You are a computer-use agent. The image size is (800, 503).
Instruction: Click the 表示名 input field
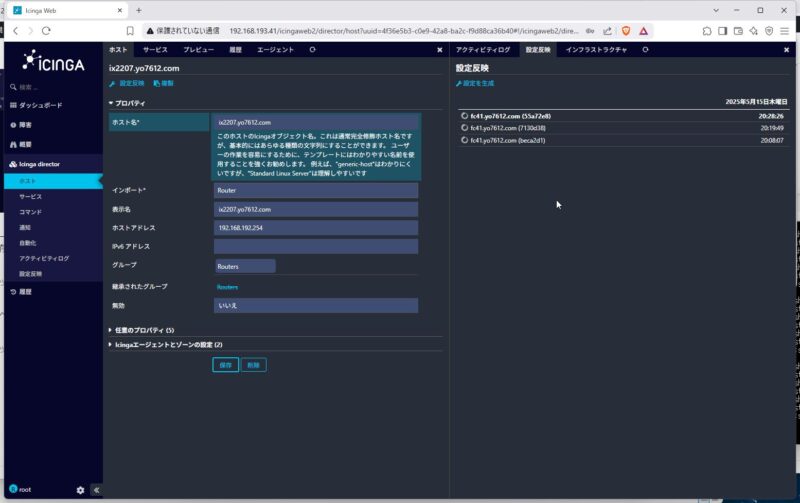(x=316, y=209)
